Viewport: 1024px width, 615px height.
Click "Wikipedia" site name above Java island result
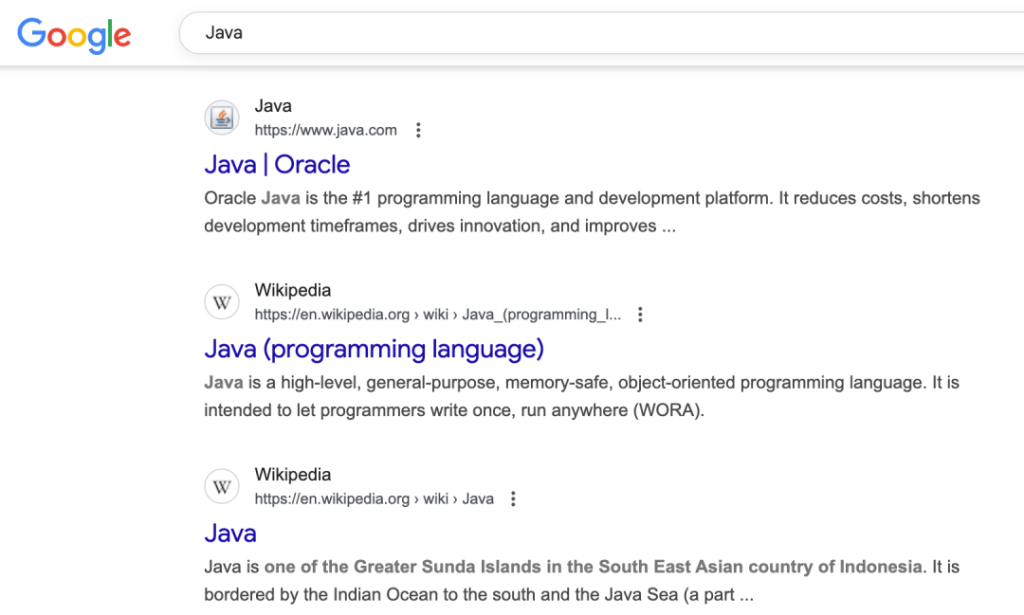pos(292,475)
